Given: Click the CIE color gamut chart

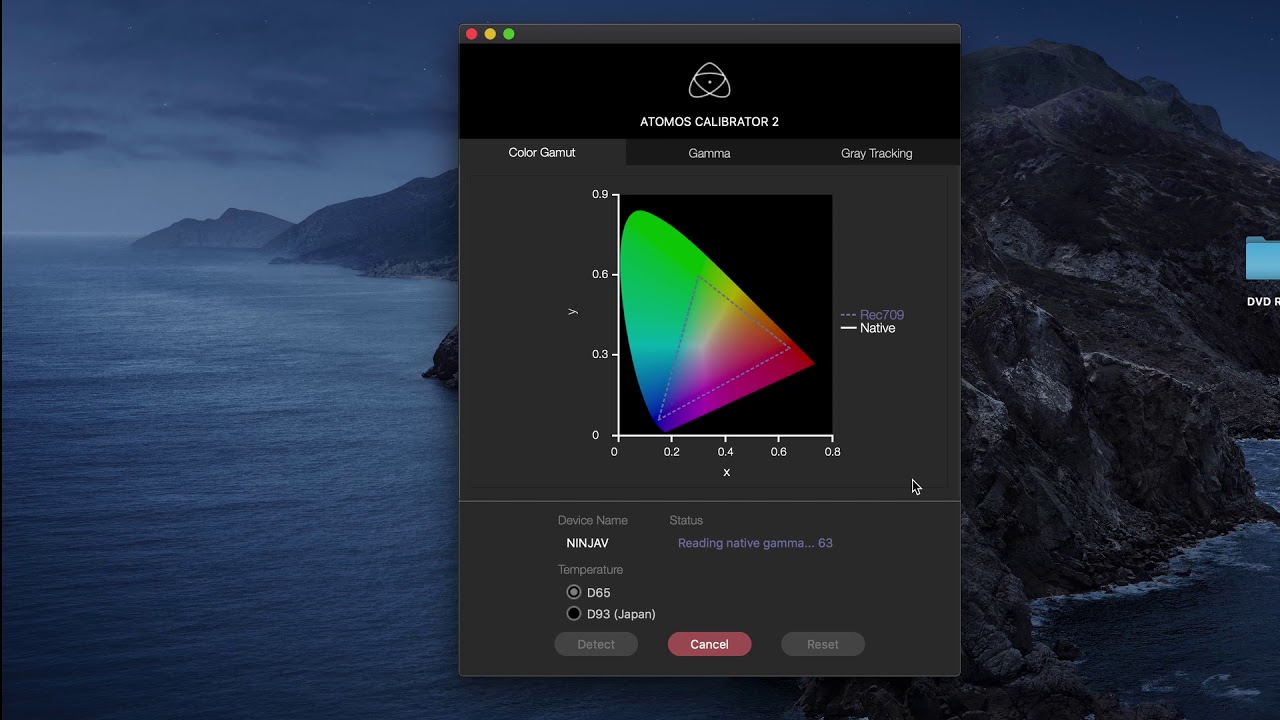Looking at the screenshot, I should tap(725, 315).
